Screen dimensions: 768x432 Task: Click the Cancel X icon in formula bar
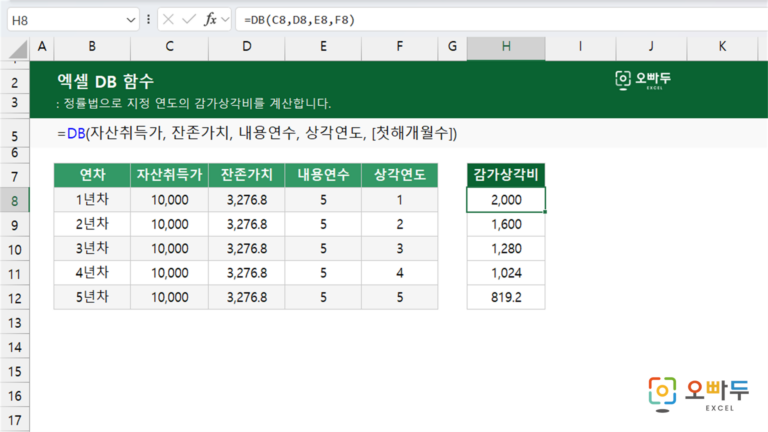click(x=168, y=20)
